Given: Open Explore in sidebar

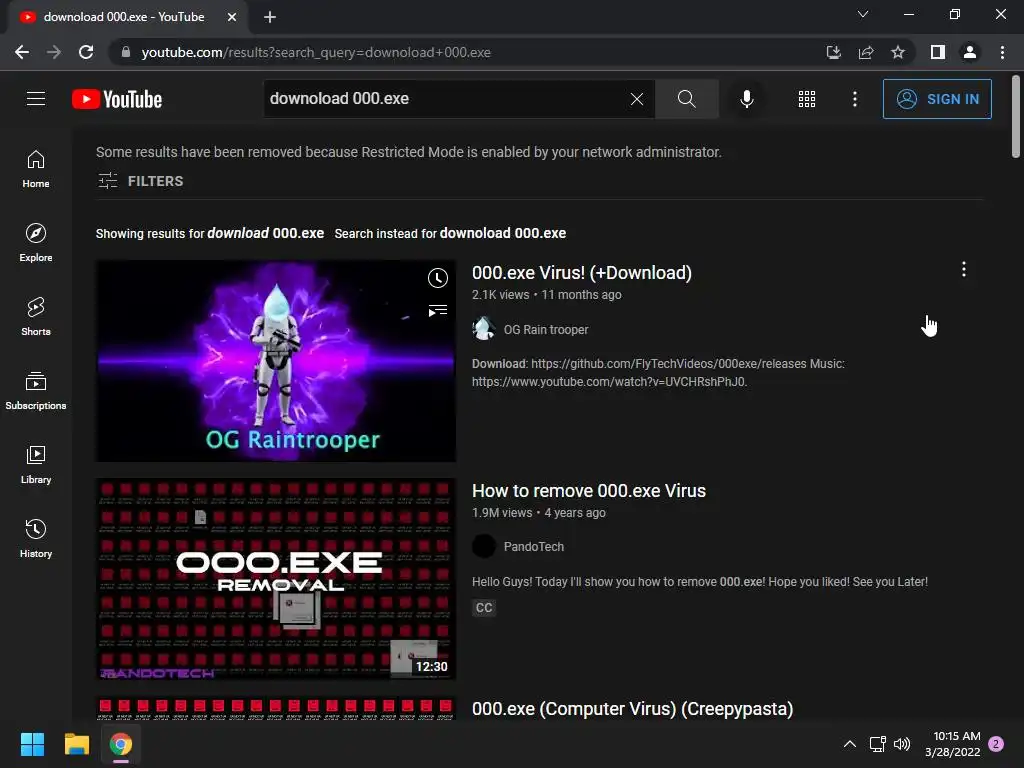Looking at the screenshot, I should [x=36, y=243].
